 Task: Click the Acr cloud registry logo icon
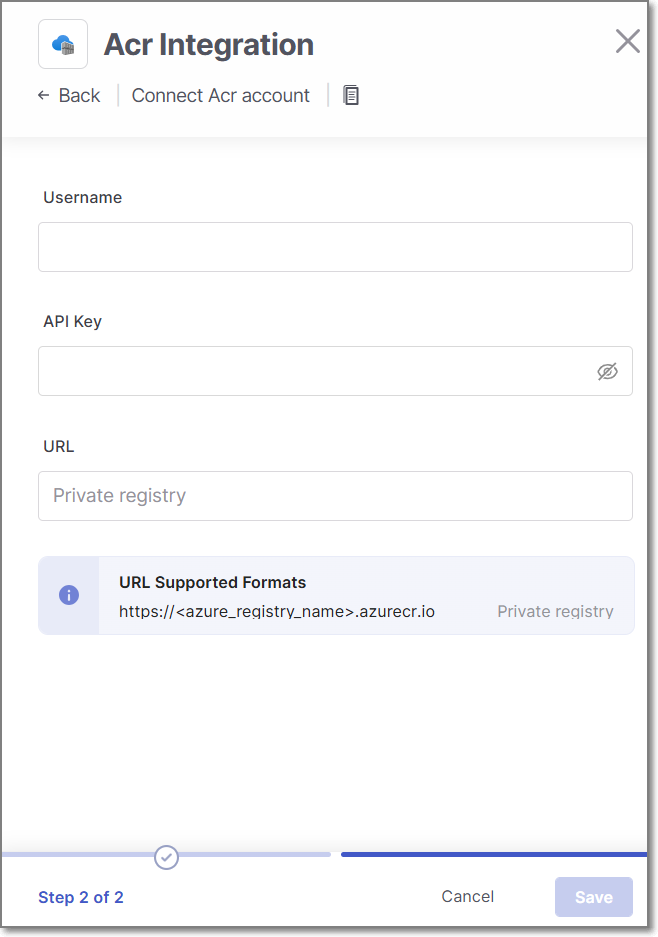point(63,44)
